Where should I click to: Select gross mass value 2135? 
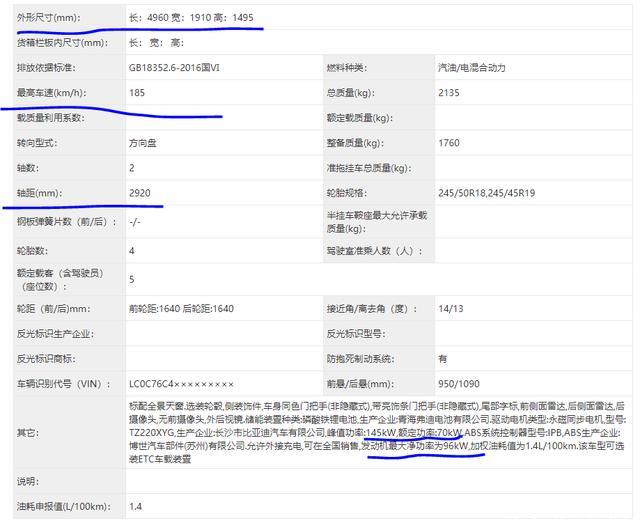pos(449,93)
